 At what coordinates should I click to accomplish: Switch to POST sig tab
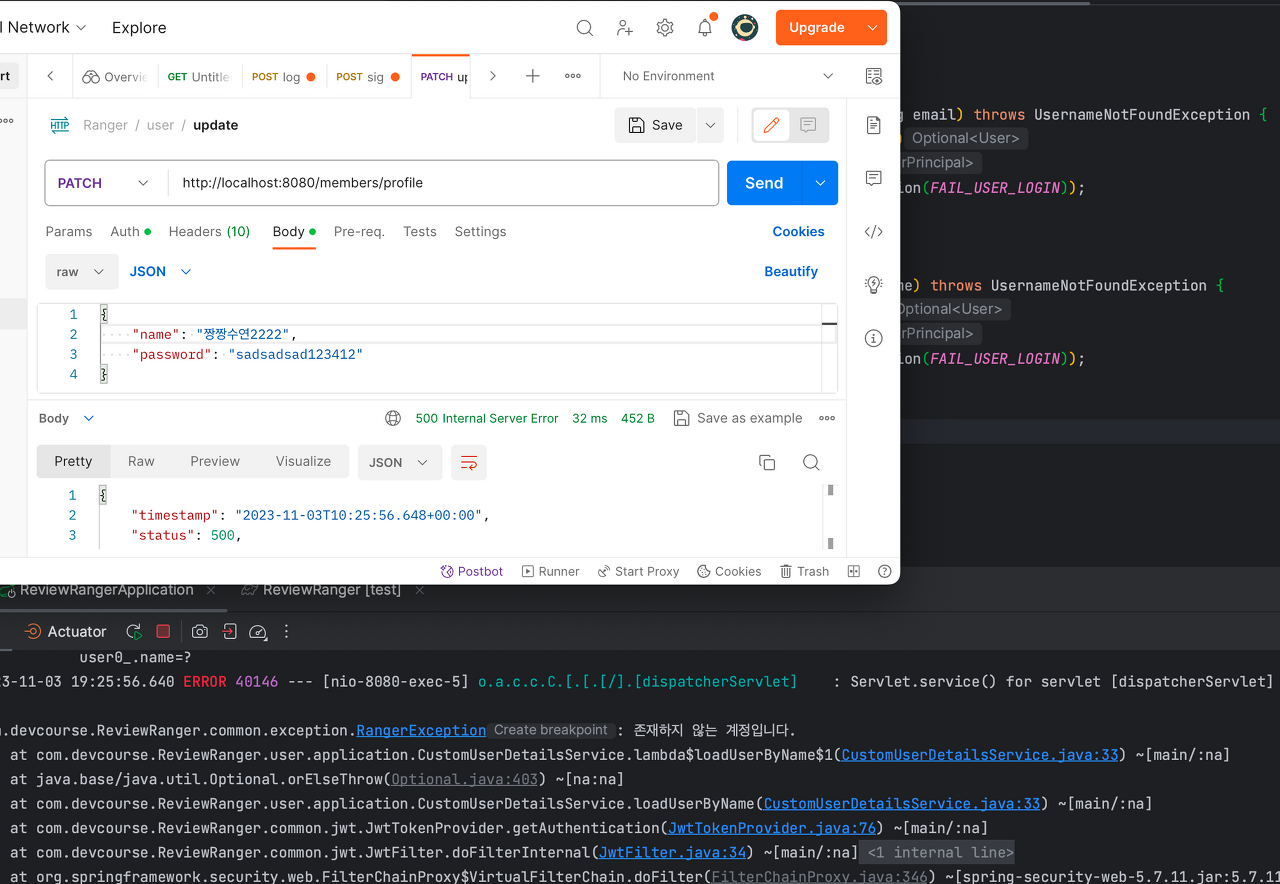pyautogui.click(x=368, y=77)
